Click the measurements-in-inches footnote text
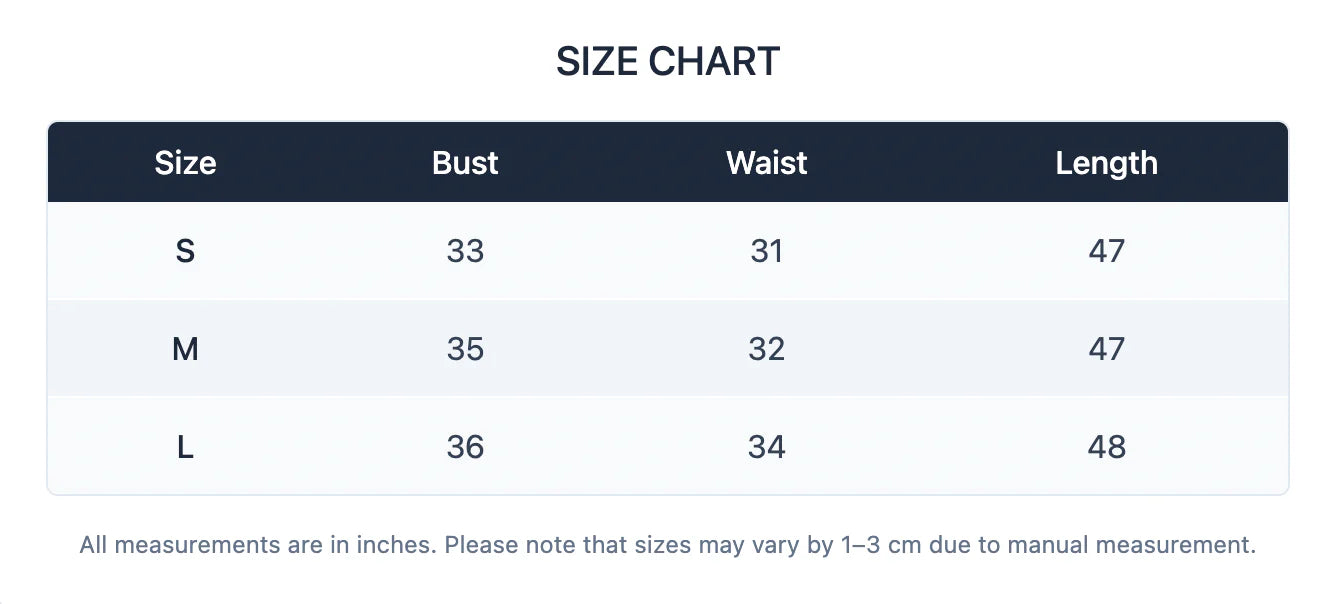1334x604 pixels. coord(260,545)
